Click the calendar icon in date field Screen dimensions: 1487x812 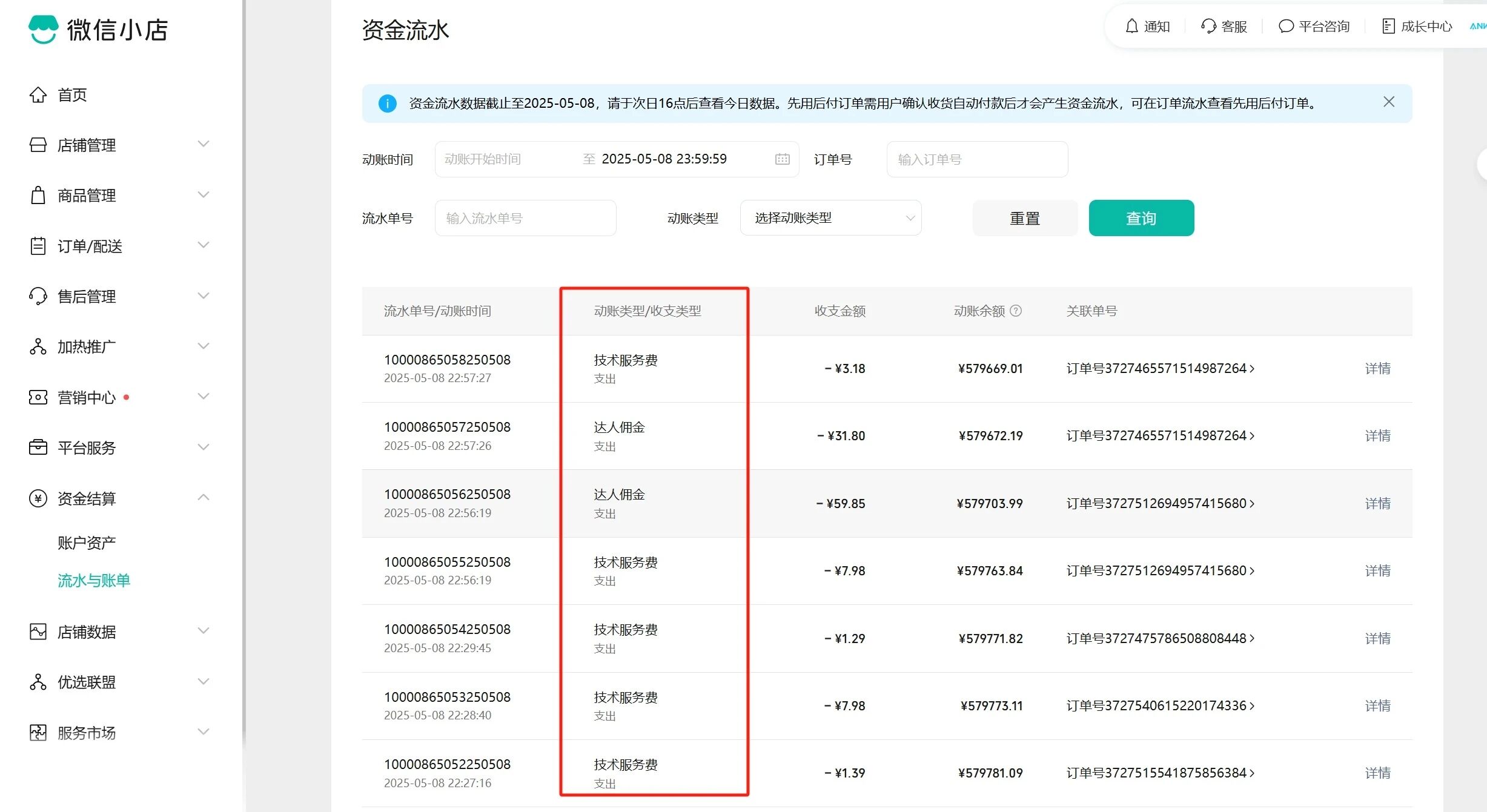782,159
